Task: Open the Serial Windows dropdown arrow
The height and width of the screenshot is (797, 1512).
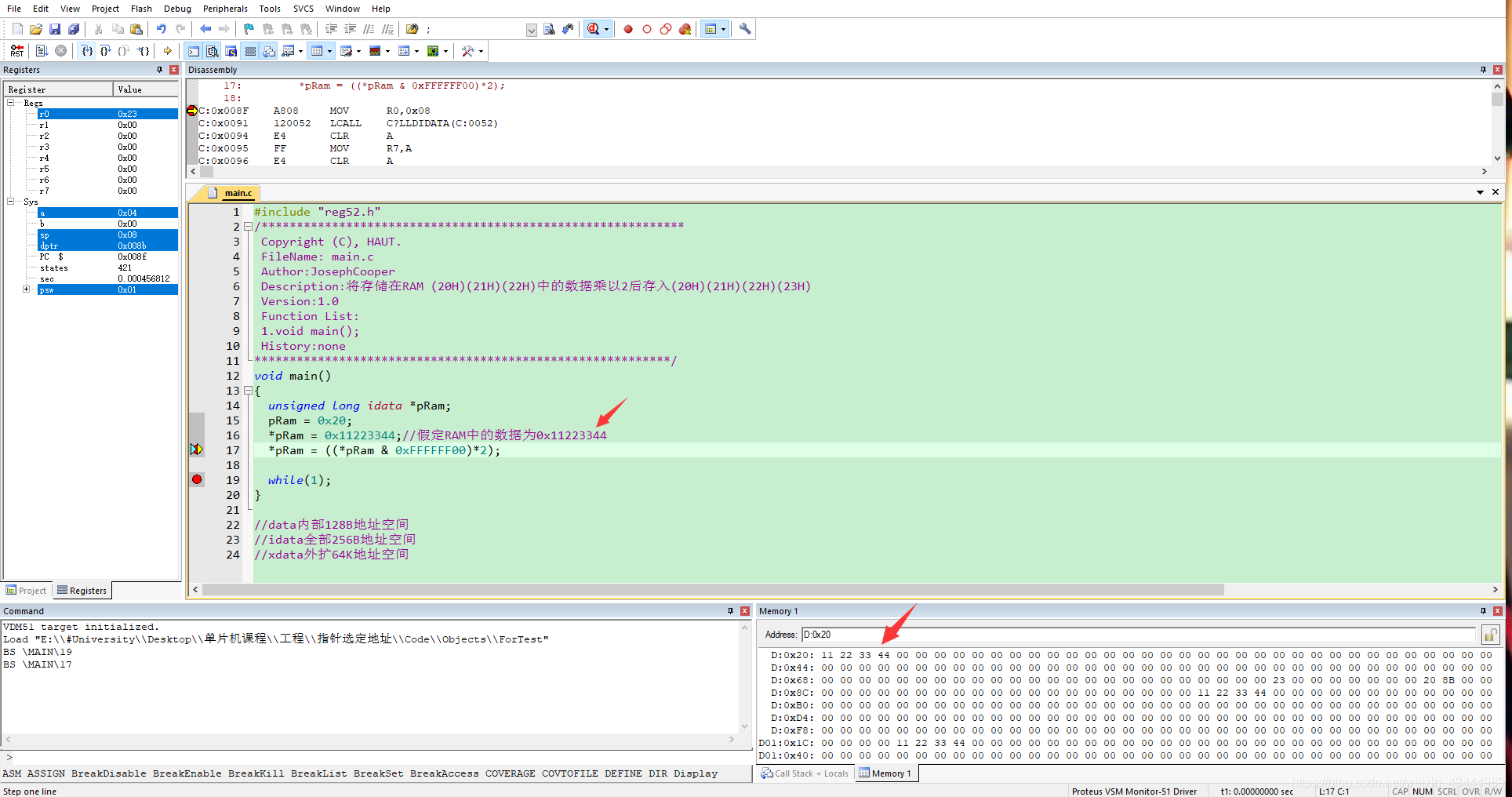Action: tap(358, 51)
